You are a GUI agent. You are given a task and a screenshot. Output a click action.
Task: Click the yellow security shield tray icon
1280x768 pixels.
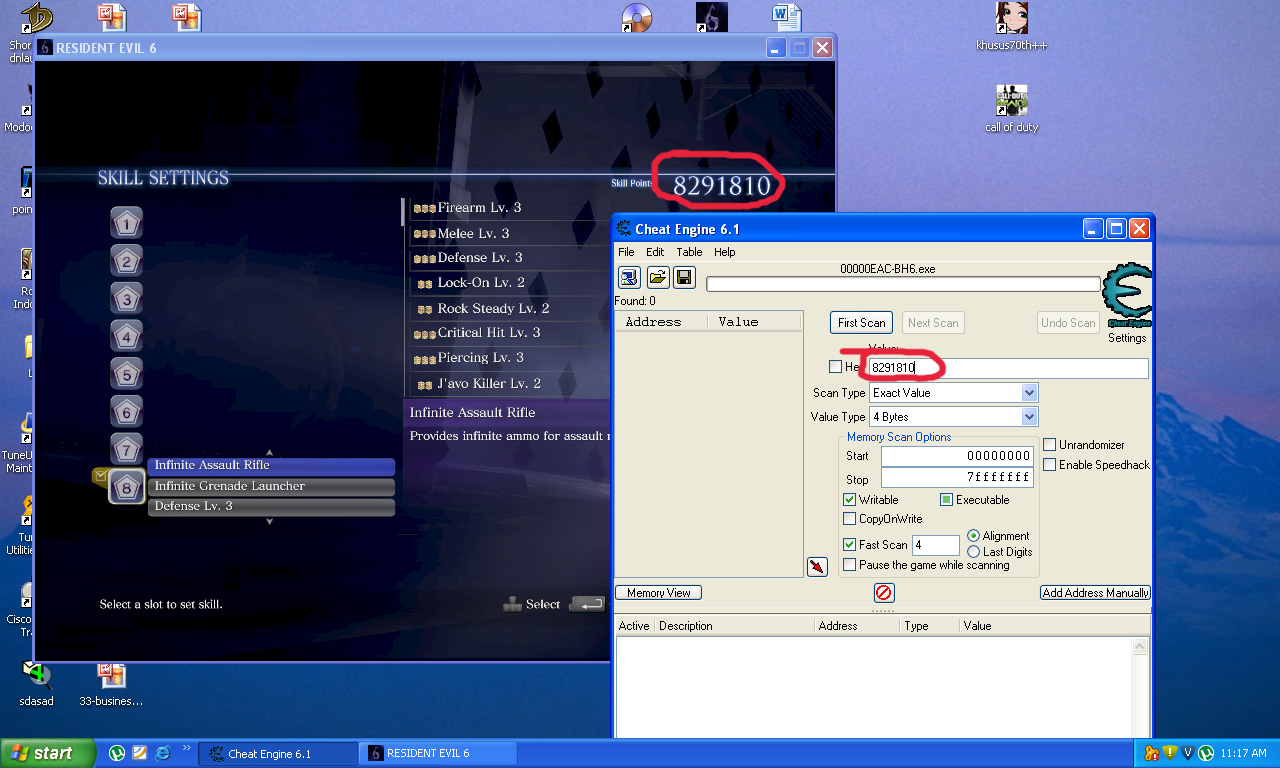pos(1169,753)
